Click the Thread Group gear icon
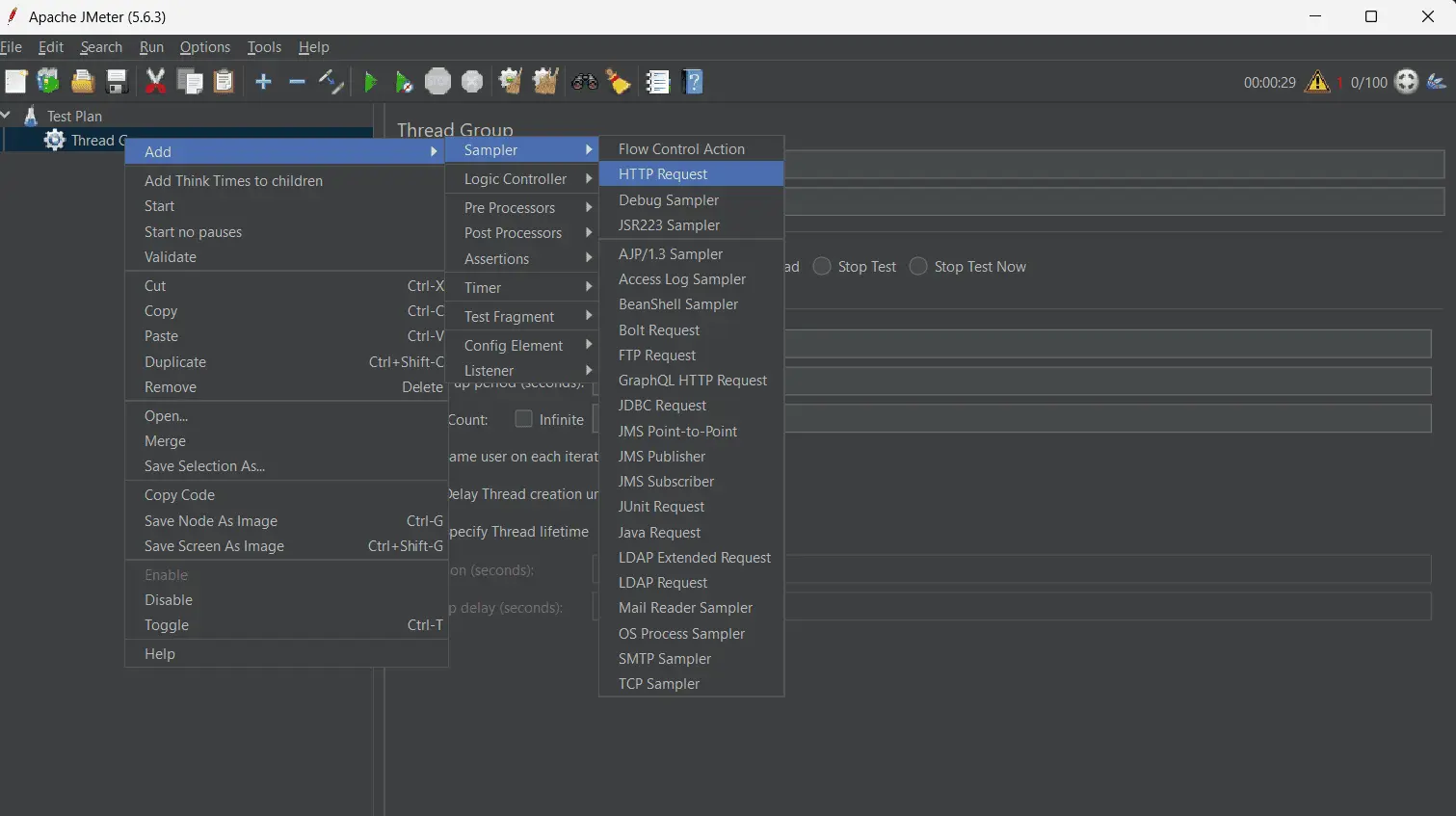 pyautogui.click(x=55, y=141)
